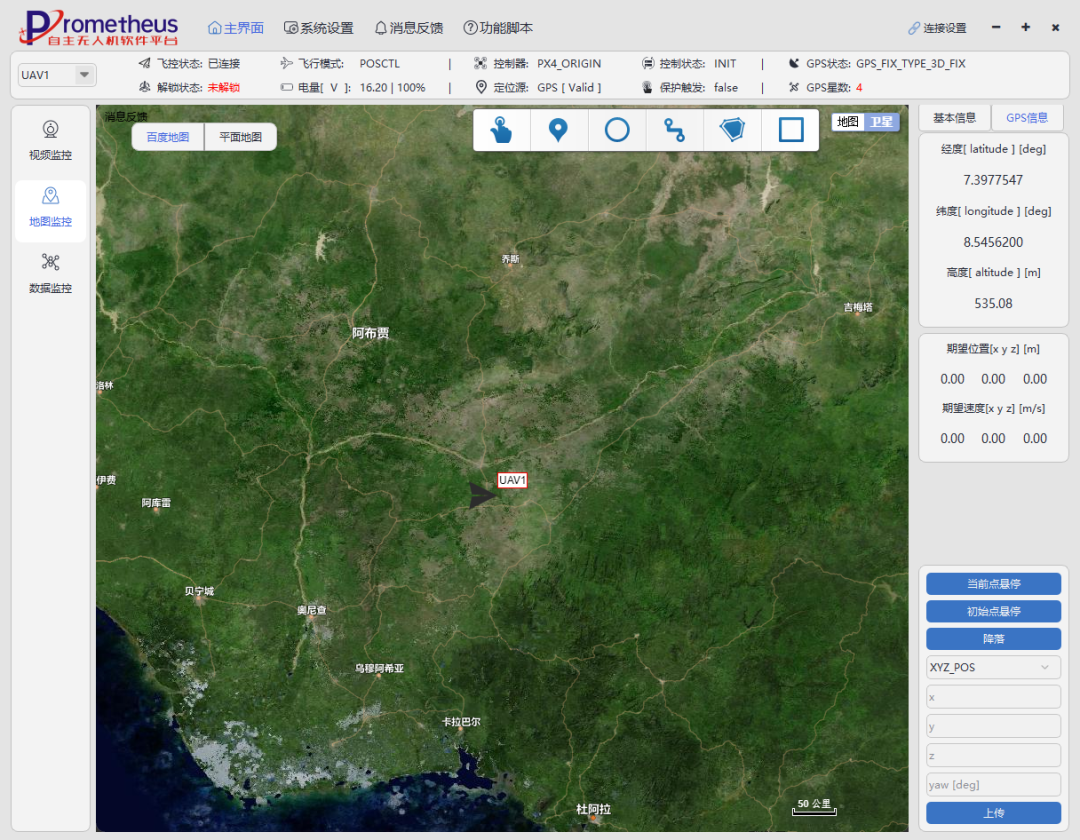The width and height of the screenshot is (1080, 840).
Task: Select the polygon drawing tool
Action: pos(733,130)
